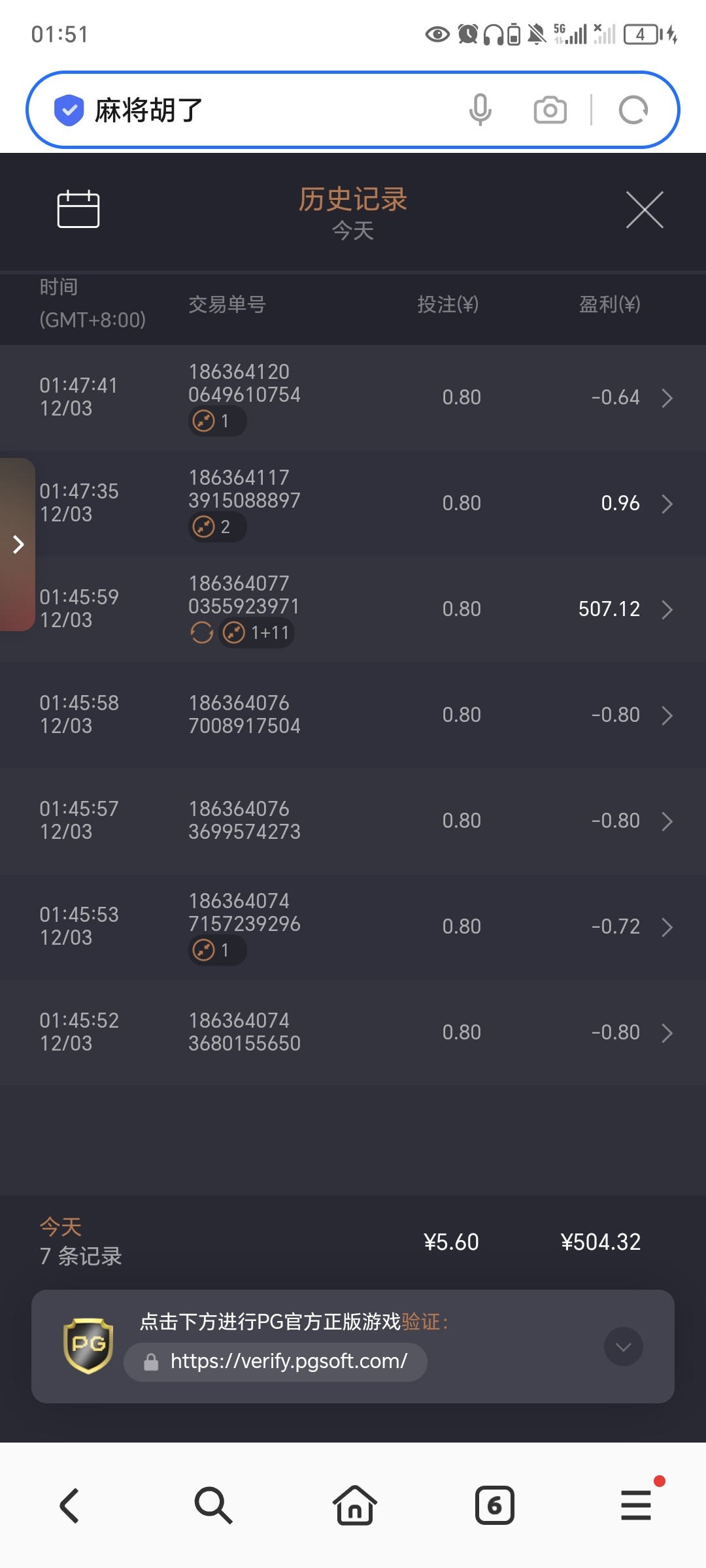706x1568 pixels.
Task: Tap the browser search icon
Action: [212, 1505]
